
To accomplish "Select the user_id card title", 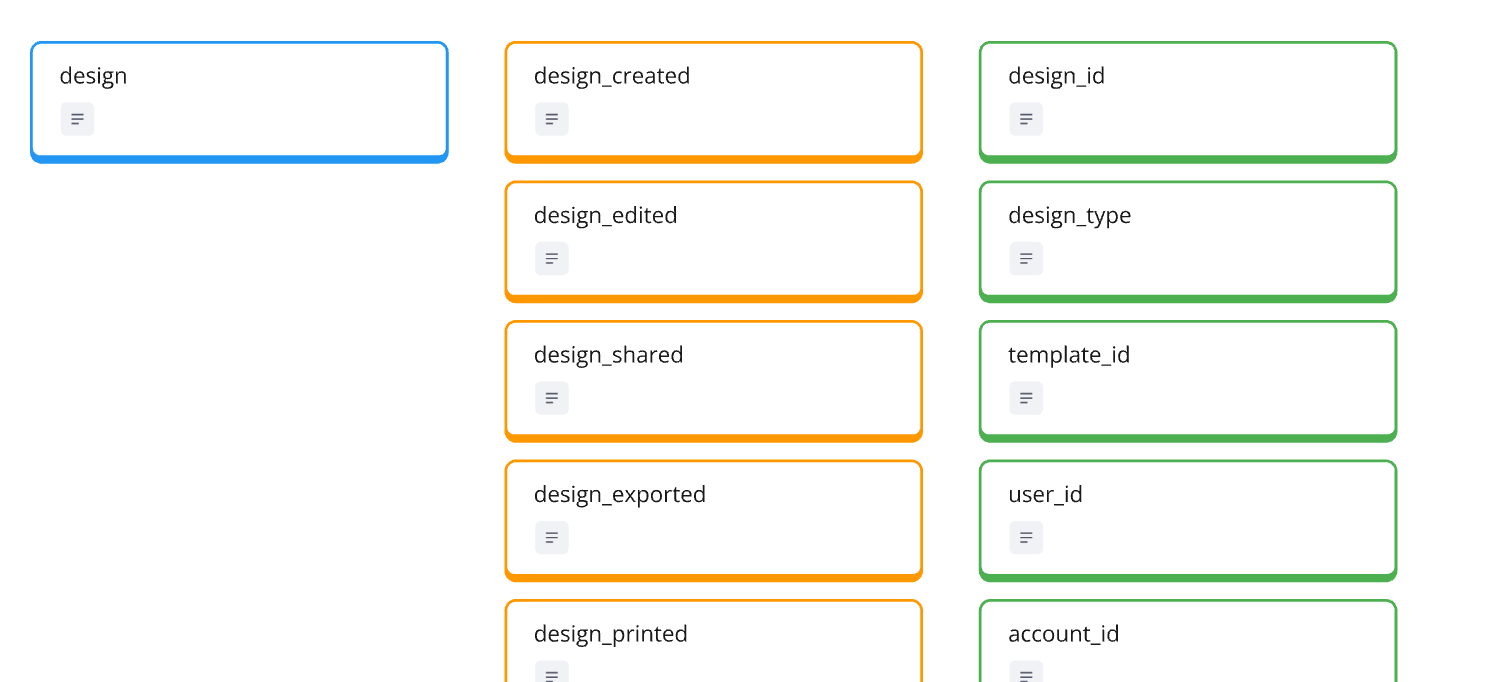I will (x=1045, y=495).
